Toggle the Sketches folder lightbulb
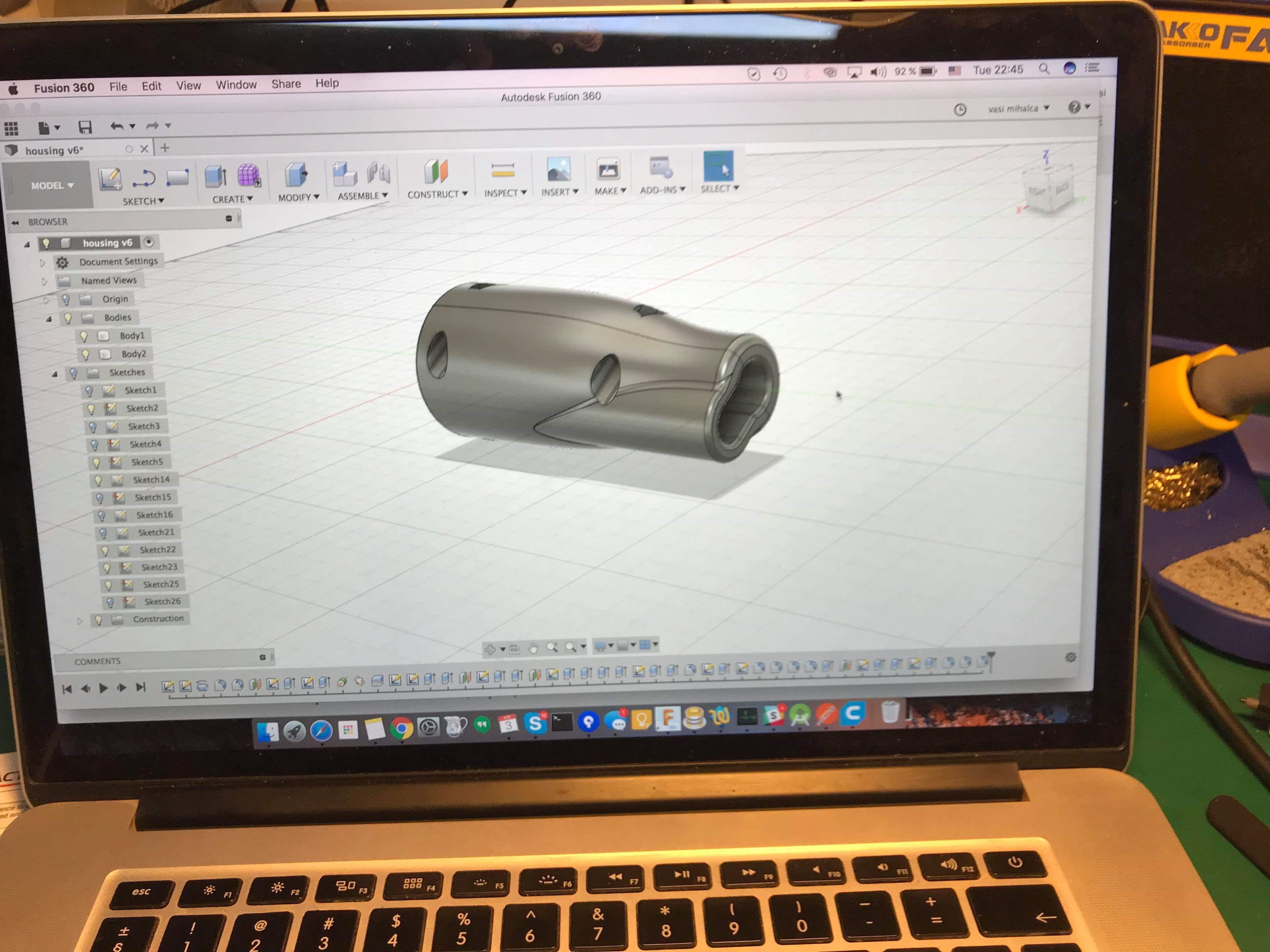Image resolution: width=1270 pixels, height=952 pixels. (x=73, y=373)
